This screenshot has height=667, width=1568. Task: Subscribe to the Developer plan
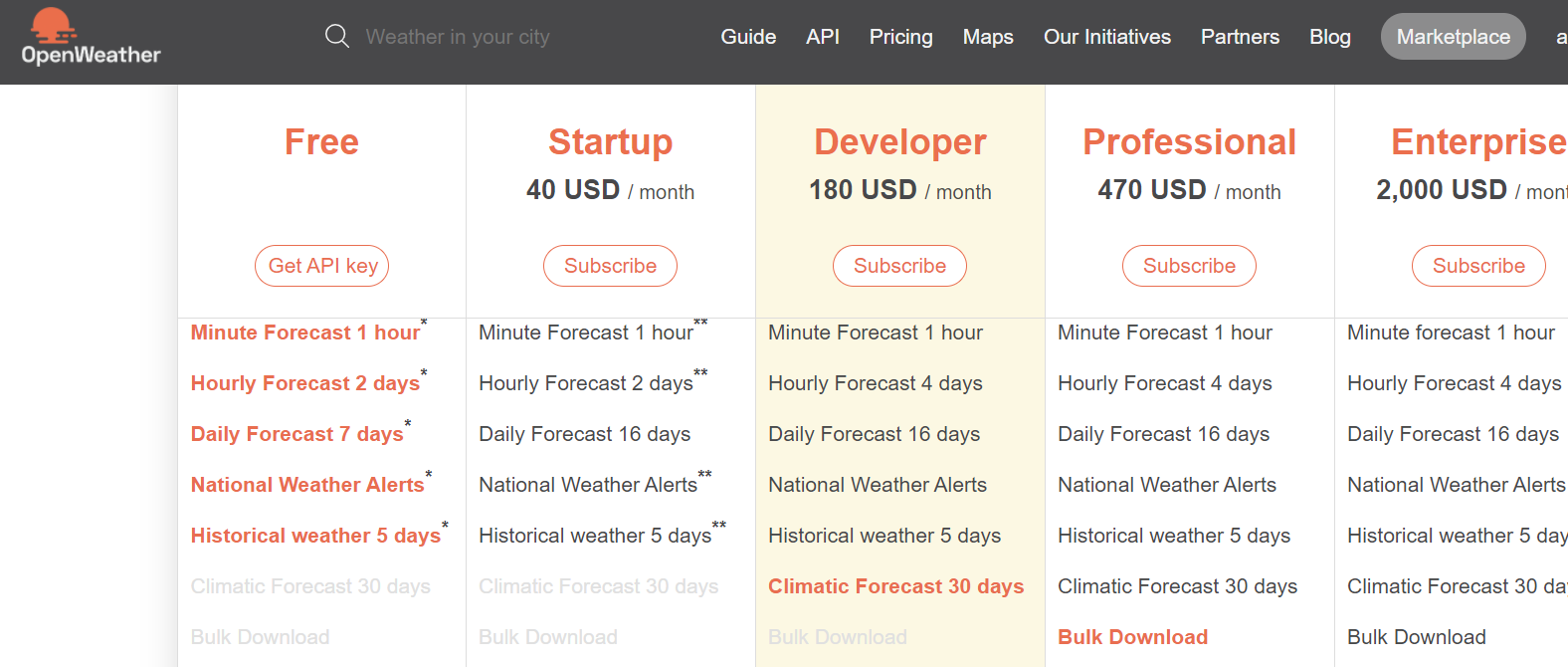[899, 266]
